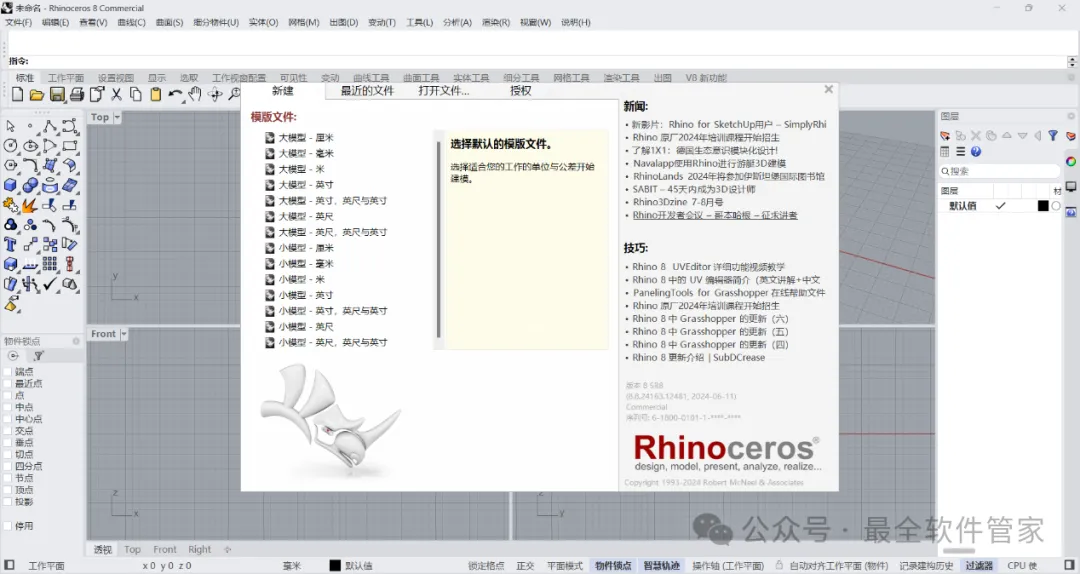Enable the 顶点 object snap checkbox
Image resolution: width=1080 pixels, height=574 pixels.
[8, 490]
